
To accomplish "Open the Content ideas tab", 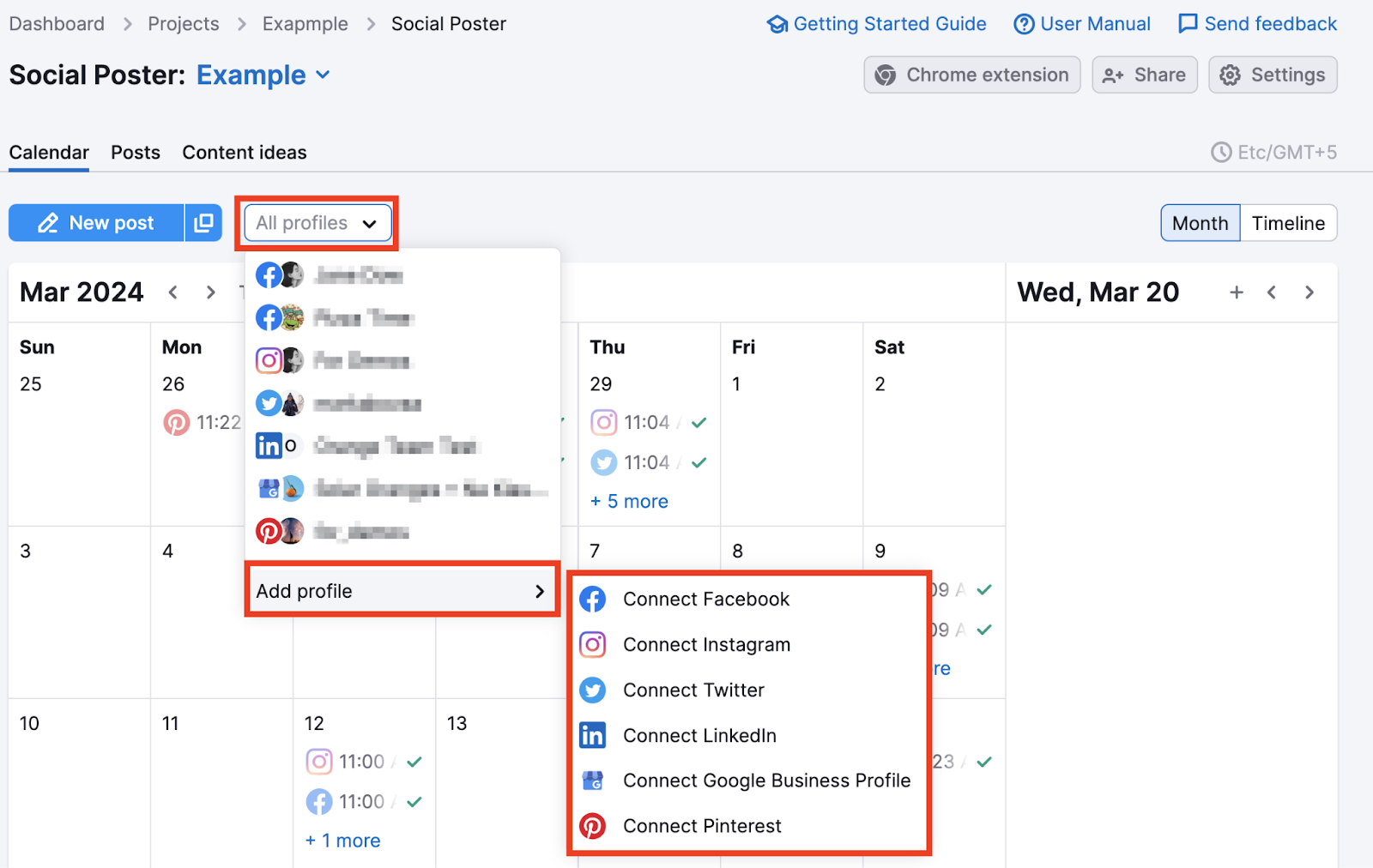I will (245, 153).
